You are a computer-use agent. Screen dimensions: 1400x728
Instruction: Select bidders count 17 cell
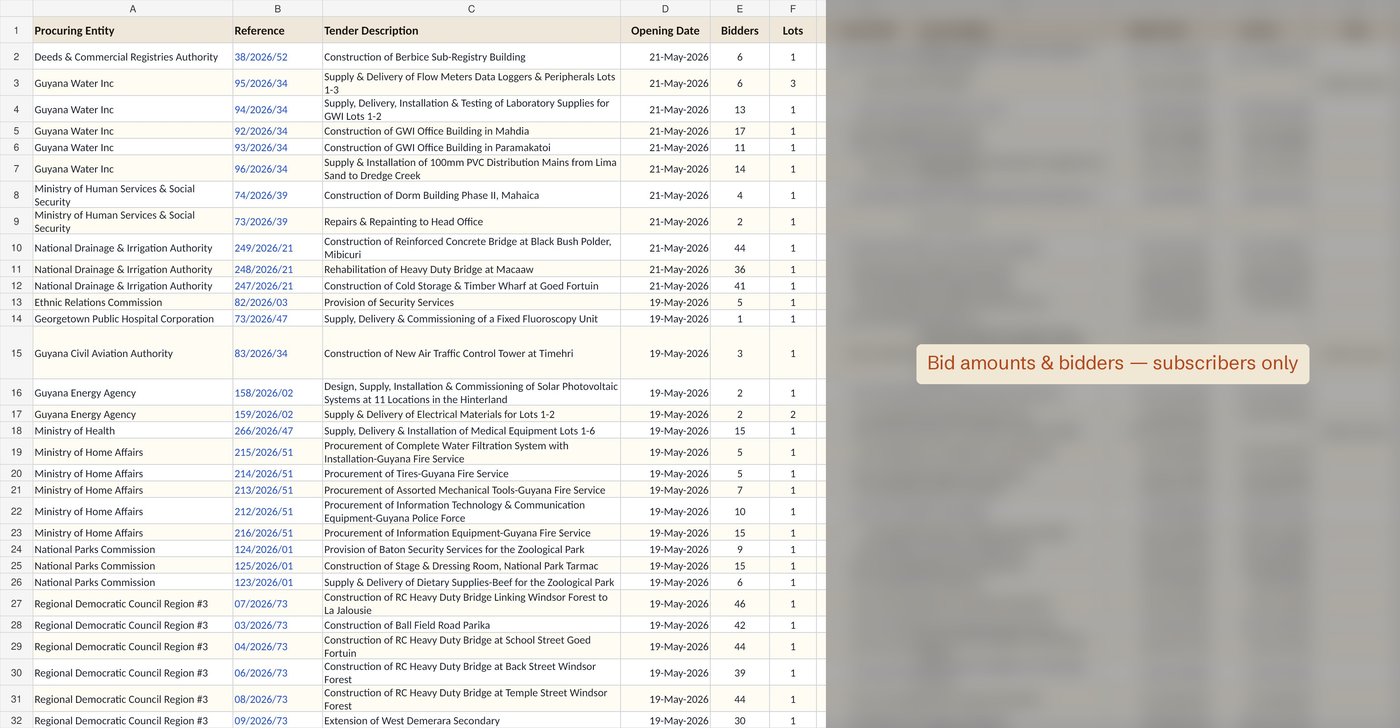click(740, 131)
